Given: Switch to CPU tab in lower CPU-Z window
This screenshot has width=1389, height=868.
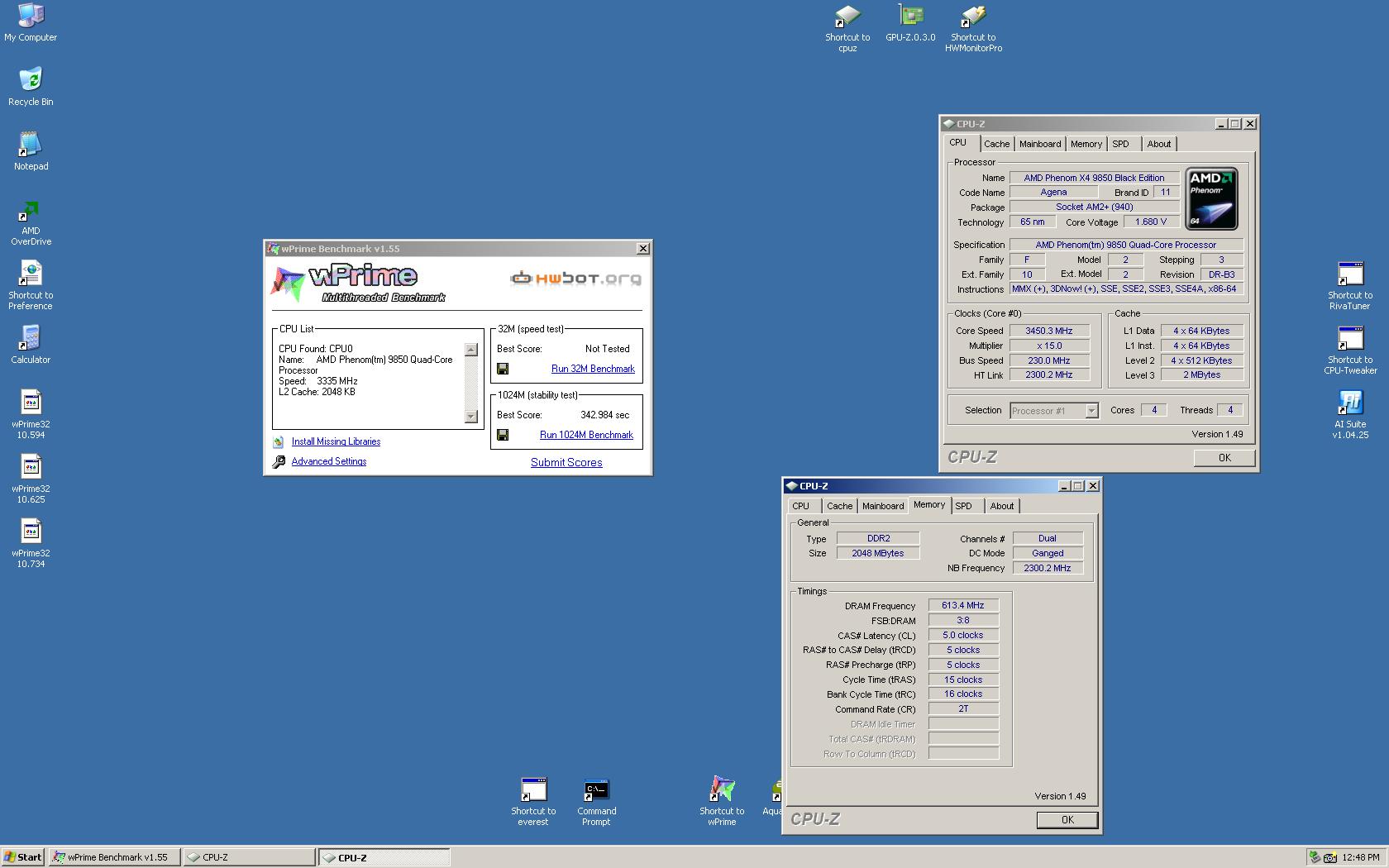Looking at the screenshot, I should 800,506.
